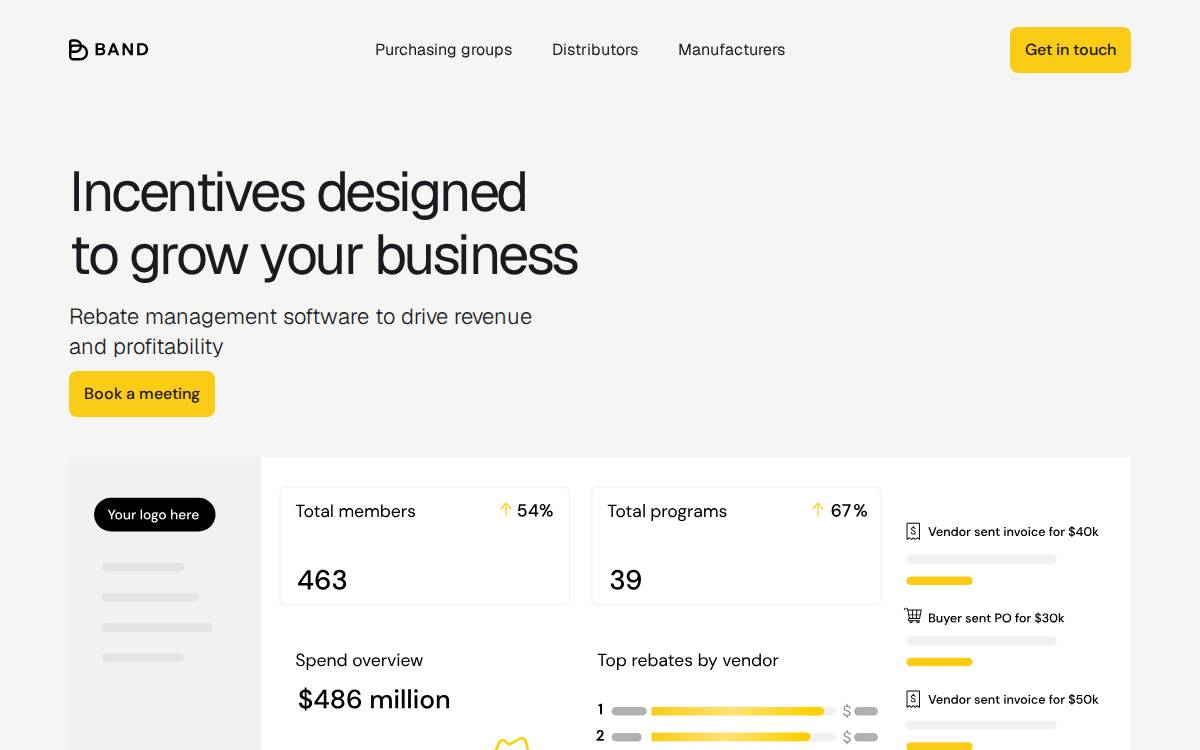
Task: Click the up arrow next to 67%
Action: click(818, 510)
